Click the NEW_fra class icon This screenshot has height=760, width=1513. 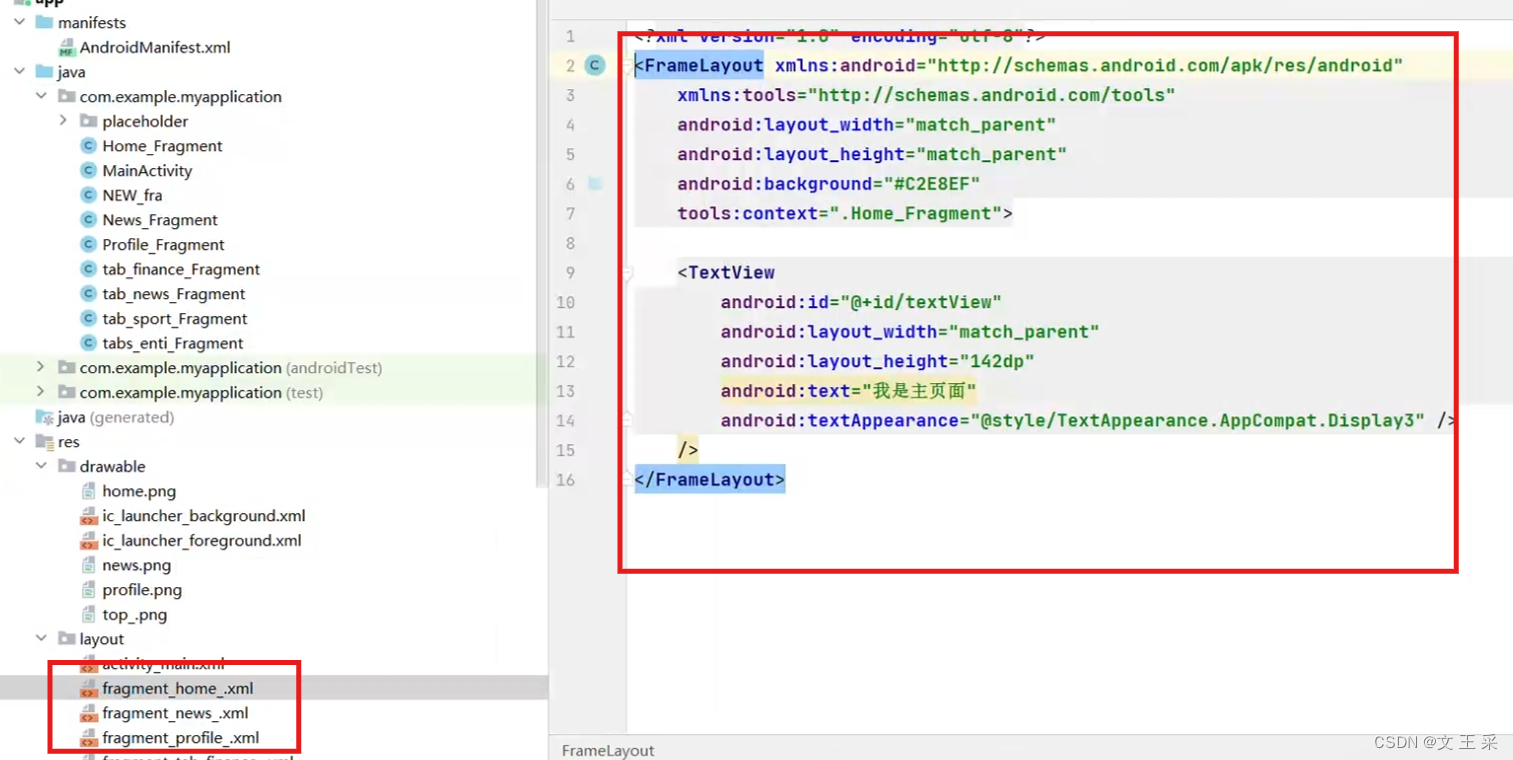[88, 195]
